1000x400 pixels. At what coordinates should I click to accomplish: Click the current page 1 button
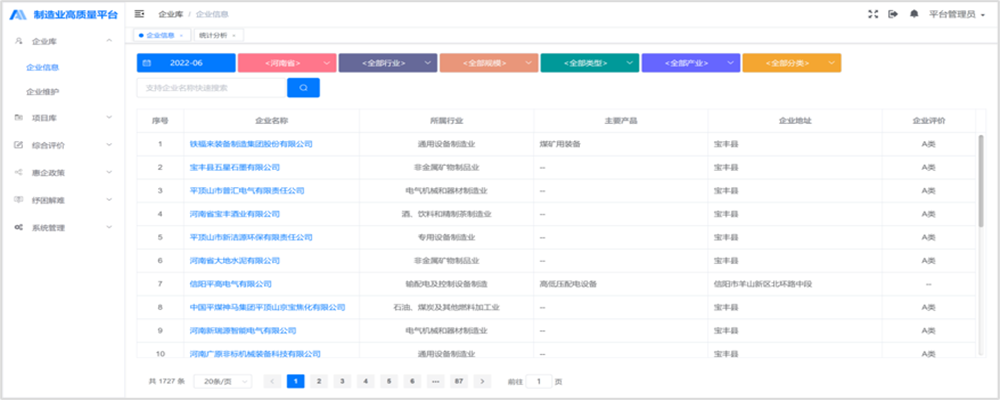[295, 381]
